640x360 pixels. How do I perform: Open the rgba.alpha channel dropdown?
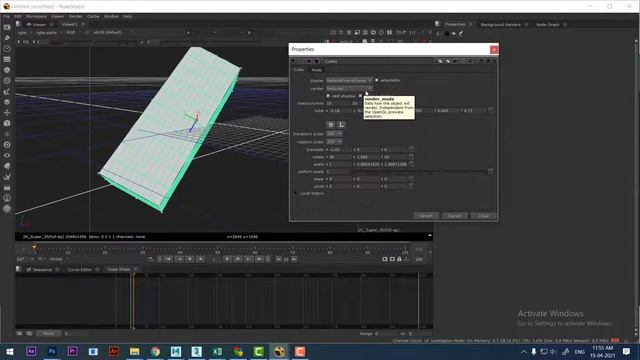48,33
